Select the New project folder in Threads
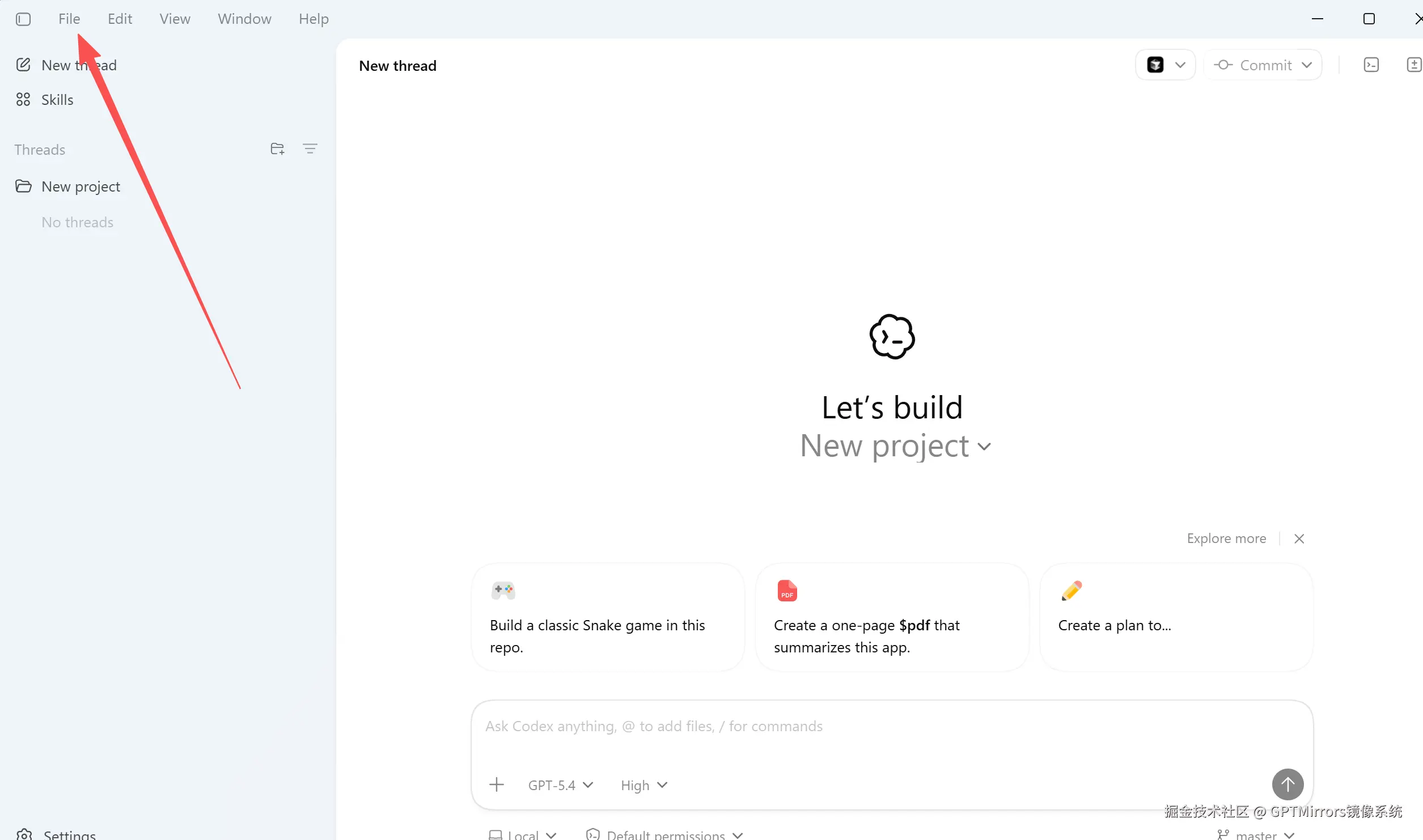 (81, 186)
